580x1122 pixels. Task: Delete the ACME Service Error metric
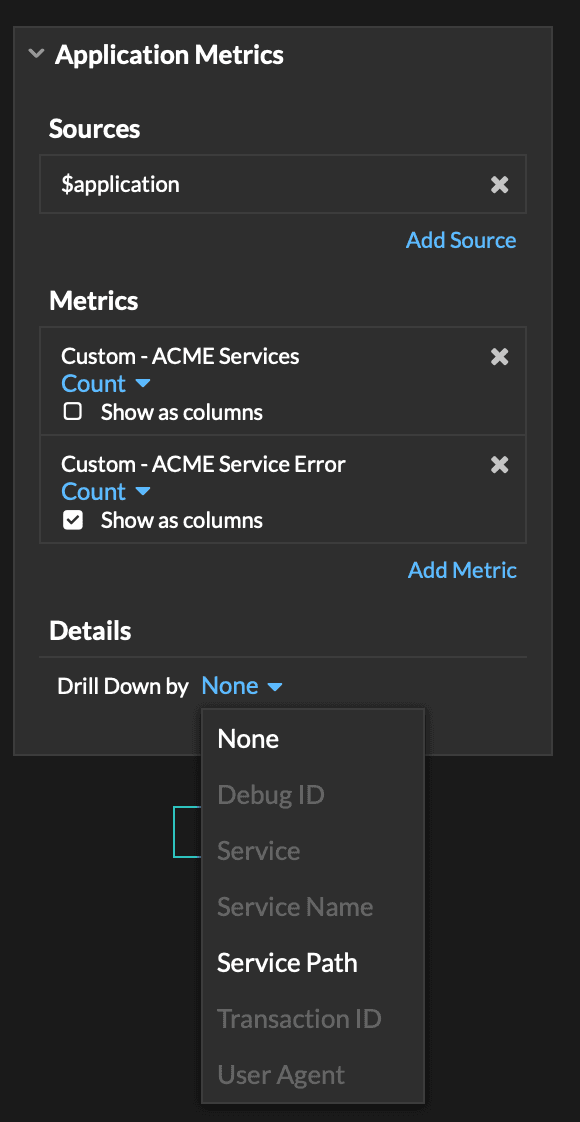(x=499, y=465)
